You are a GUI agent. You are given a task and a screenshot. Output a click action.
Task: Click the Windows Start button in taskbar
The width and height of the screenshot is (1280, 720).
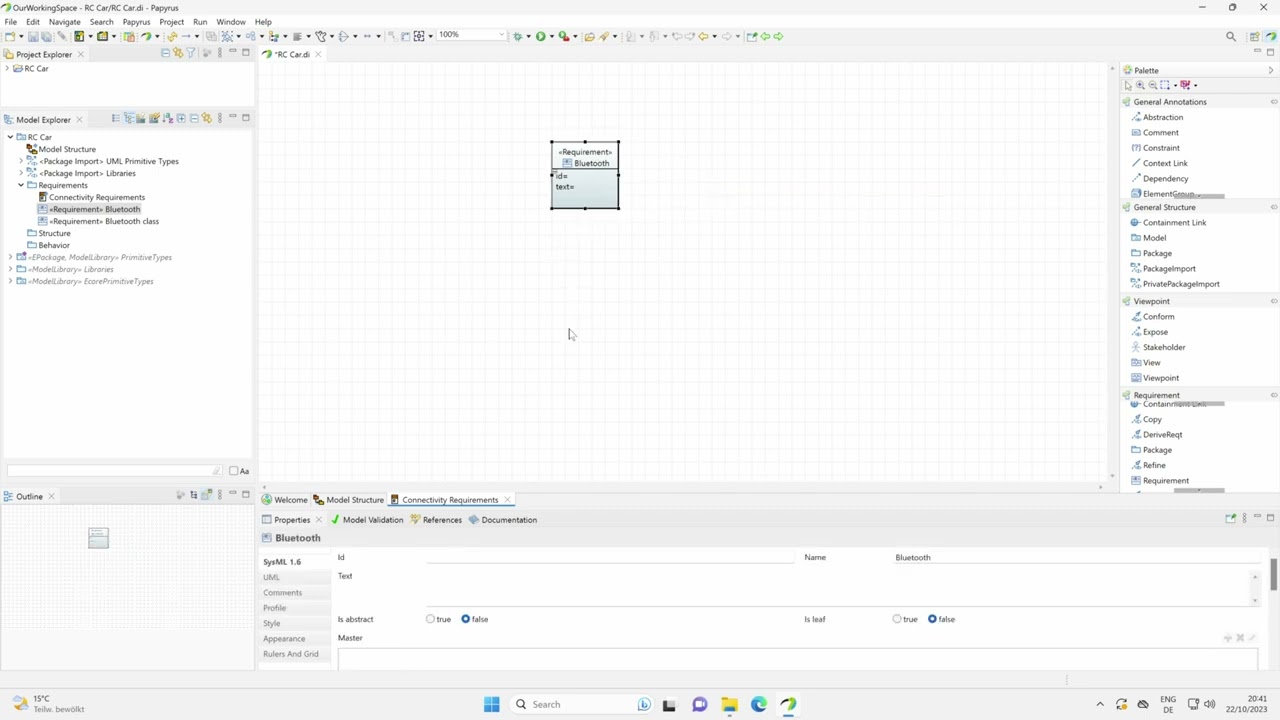[x=491, y=704]
